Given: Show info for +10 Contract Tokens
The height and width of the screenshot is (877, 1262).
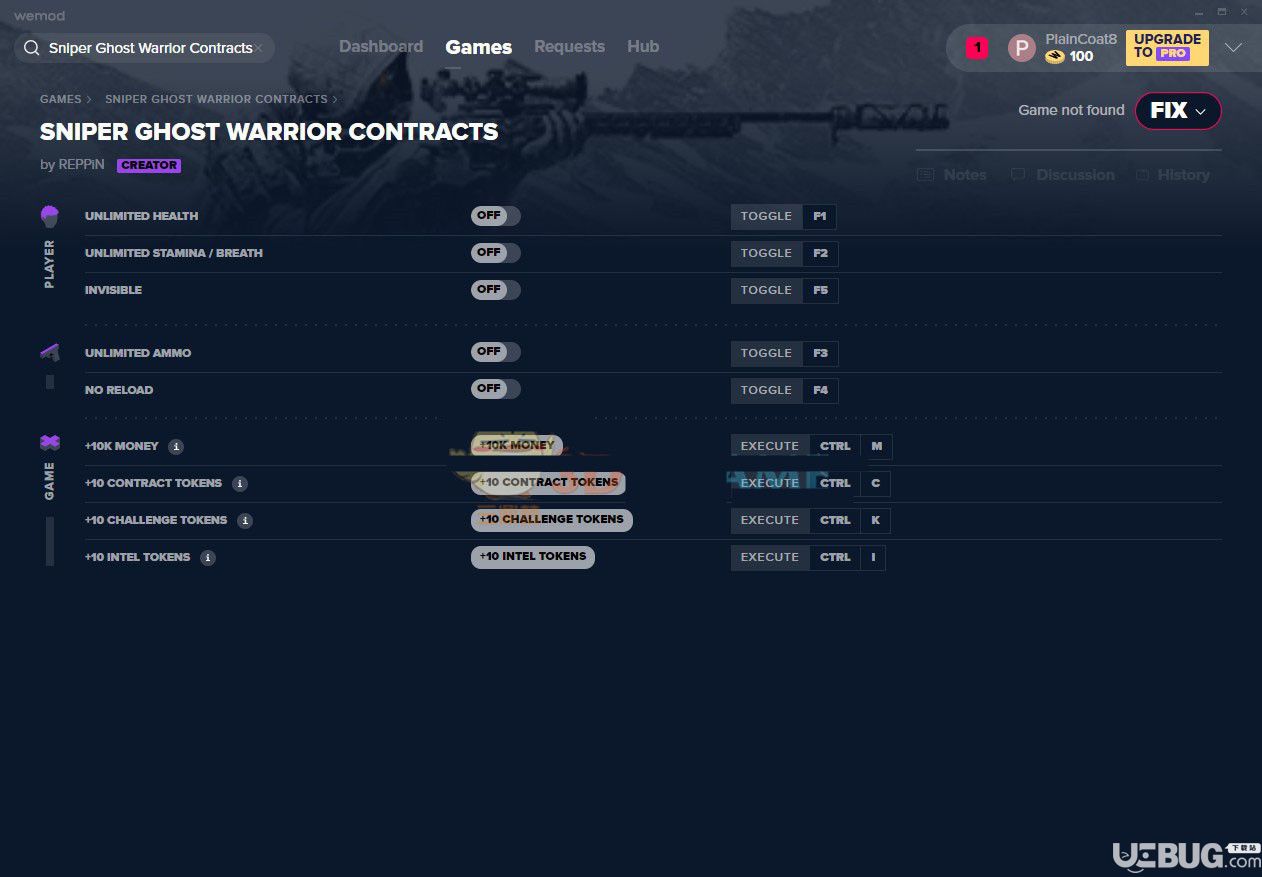Looking at the screenshot, I should pyautogui.click(x=239, y=484).
